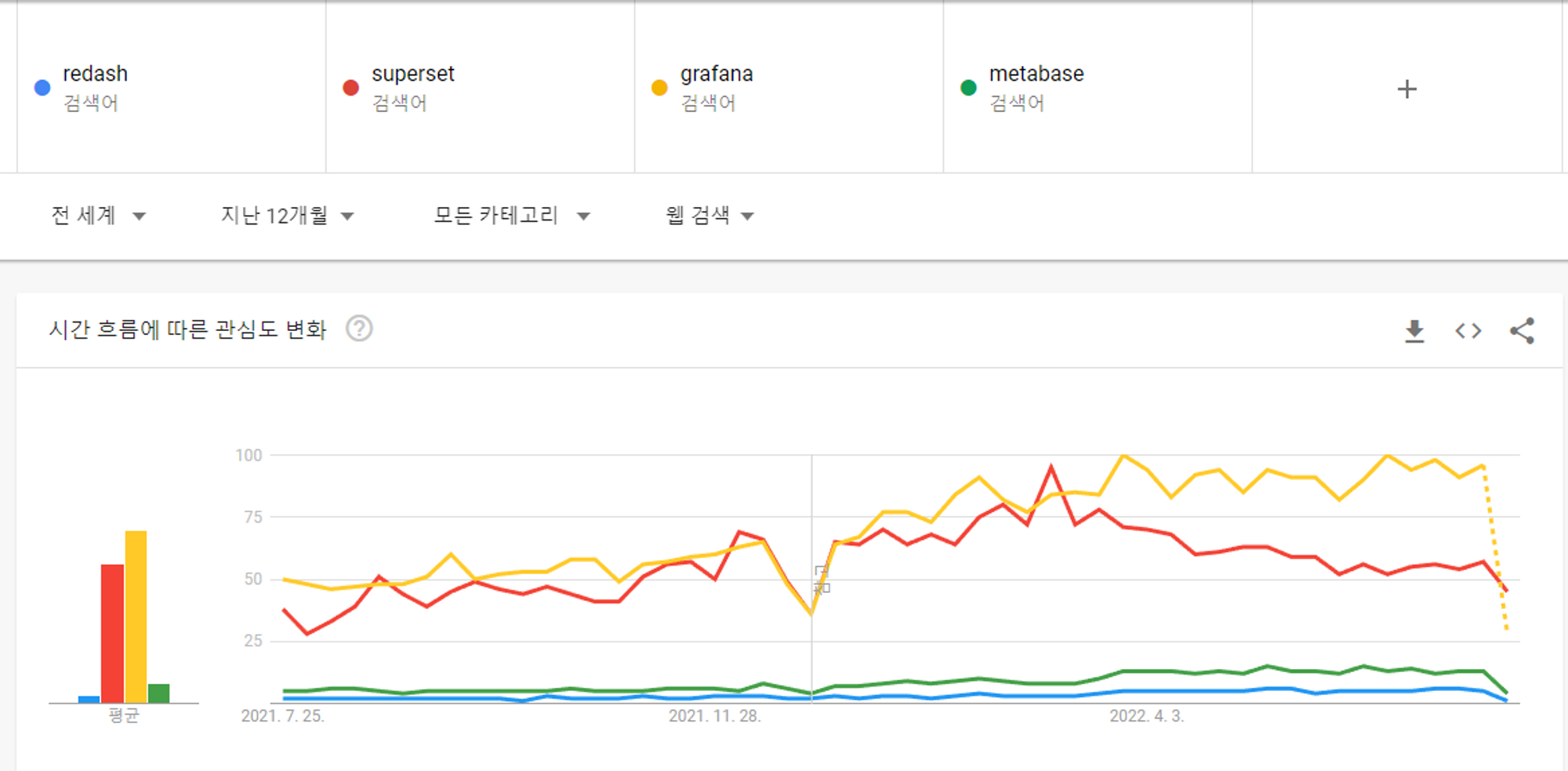The width and height of the screenshot is (1568, 771).
Task: Open the 전 세계 region dropdown
Action: 99,216
